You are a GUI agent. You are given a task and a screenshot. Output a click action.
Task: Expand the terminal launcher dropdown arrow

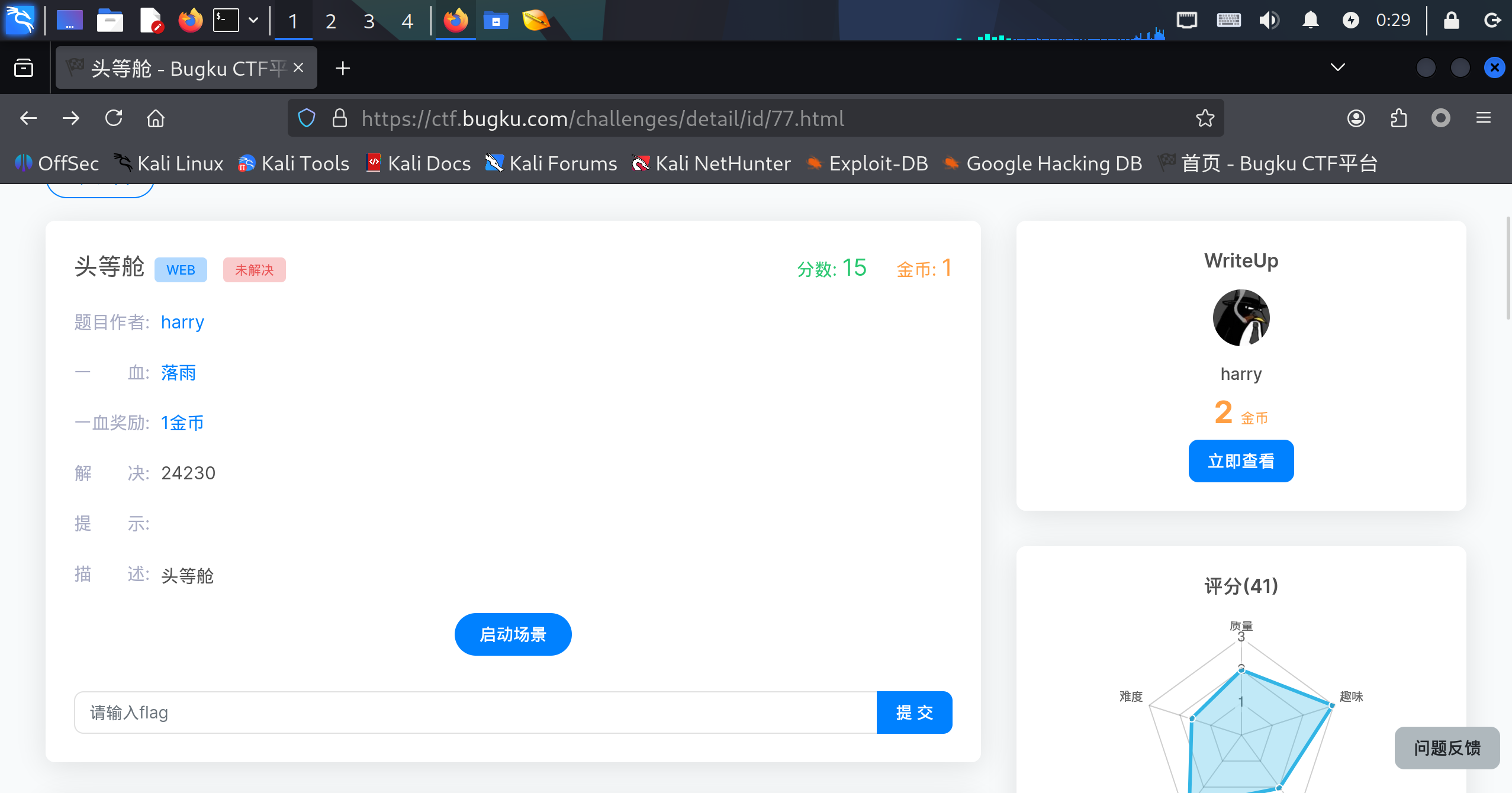[253, 20]
